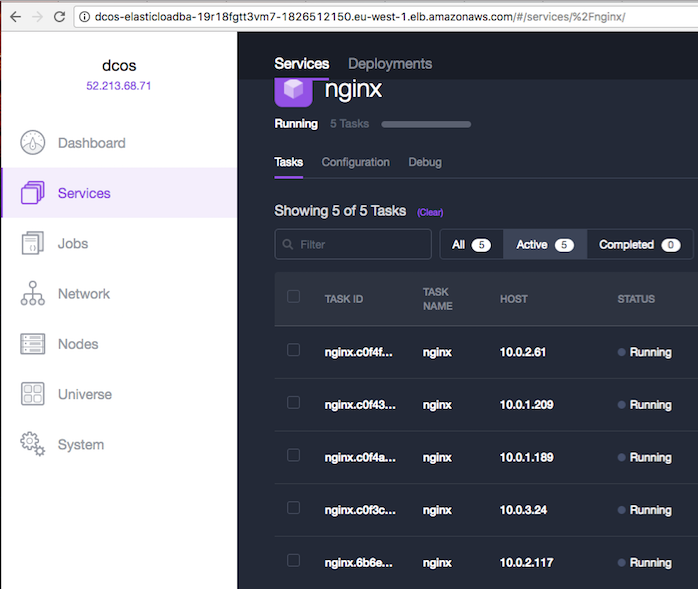
Task: Open System settings section
Action: coord(81,445)
